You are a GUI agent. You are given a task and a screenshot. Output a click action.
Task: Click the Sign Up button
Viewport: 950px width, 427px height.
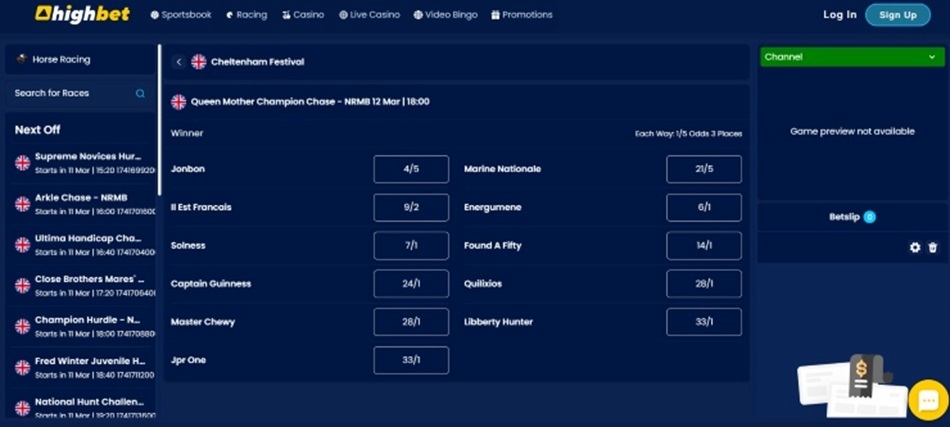point(898,15)
